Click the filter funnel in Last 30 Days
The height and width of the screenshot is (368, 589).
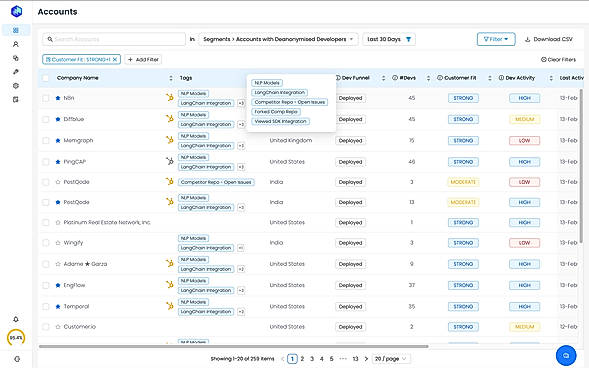[408, 39]
